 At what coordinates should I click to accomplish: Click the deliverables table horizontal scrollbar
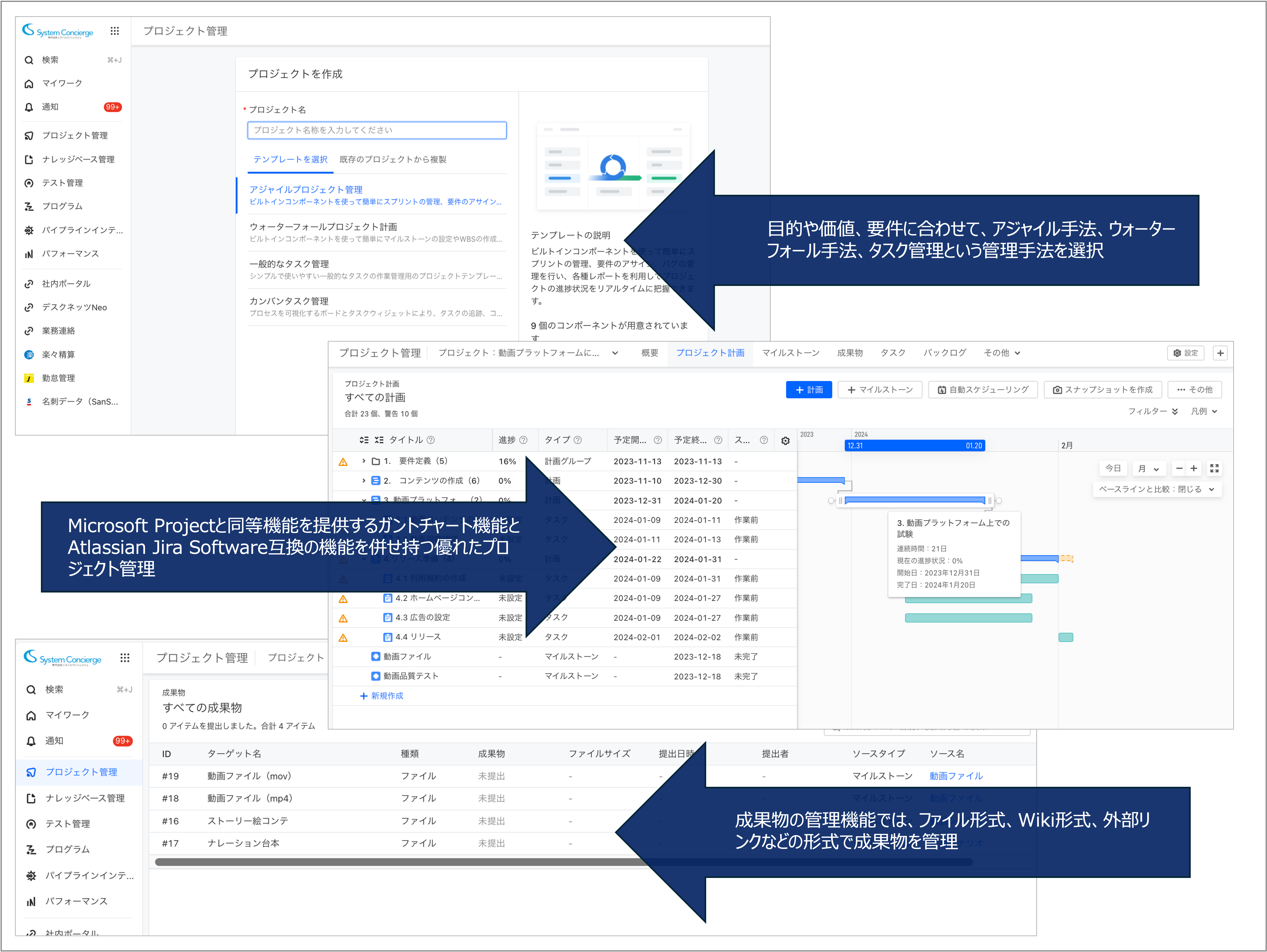(x=564, y=862)
